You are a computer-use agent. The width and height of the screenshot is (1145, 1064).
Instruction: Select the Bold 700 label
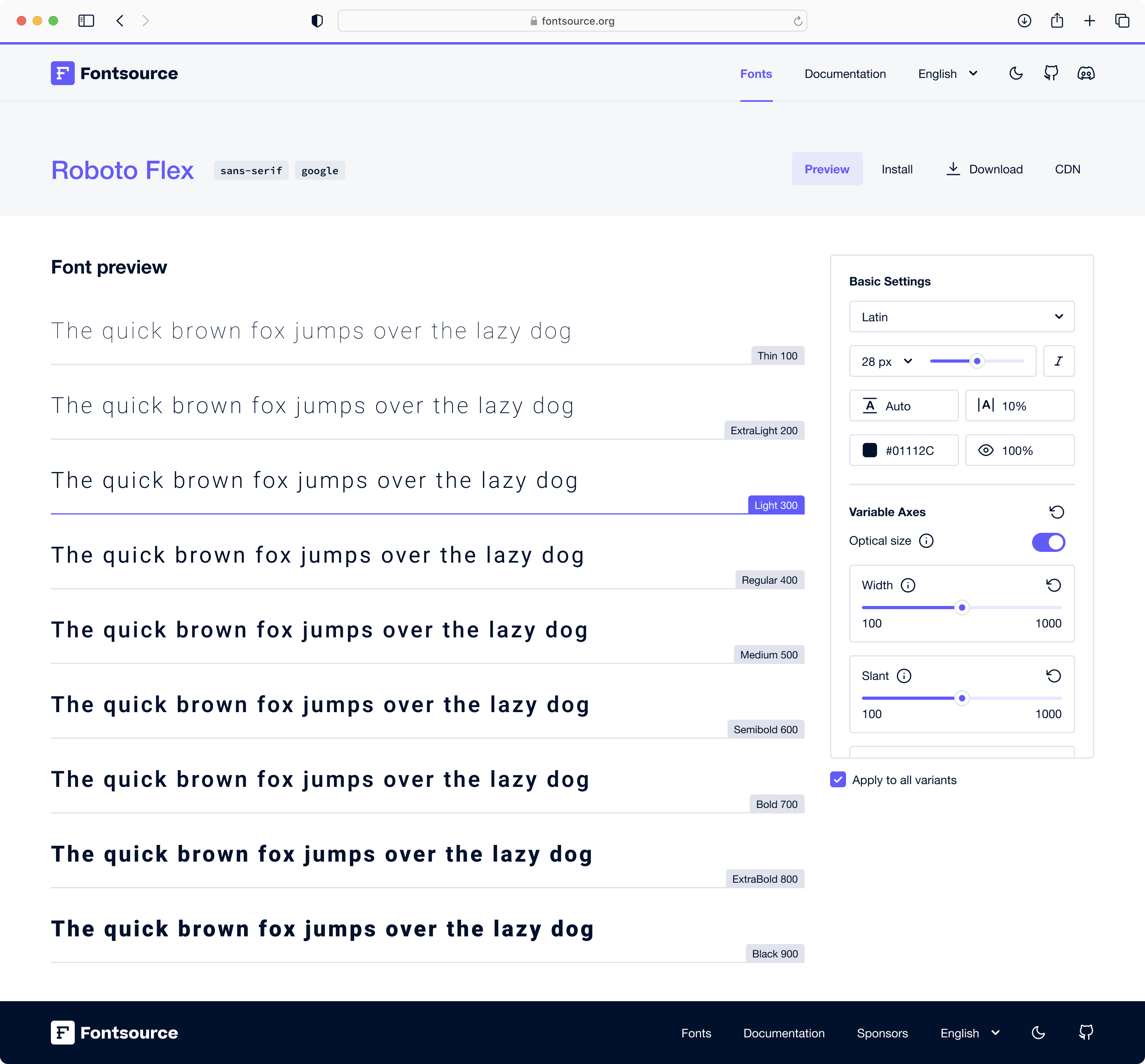(x=776, y=804)
